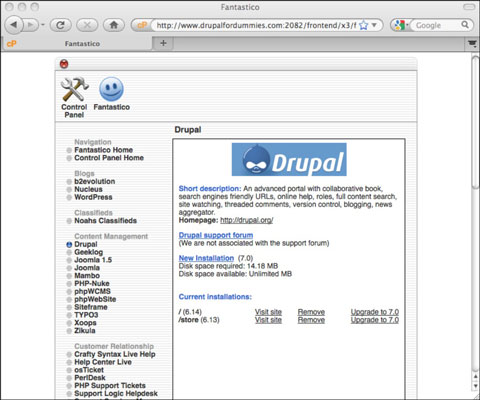The width and height of the screenshot is (480, 400).
Task: Open the http://drupal.org/ homepage link
Action: click(x=247, y=220)
